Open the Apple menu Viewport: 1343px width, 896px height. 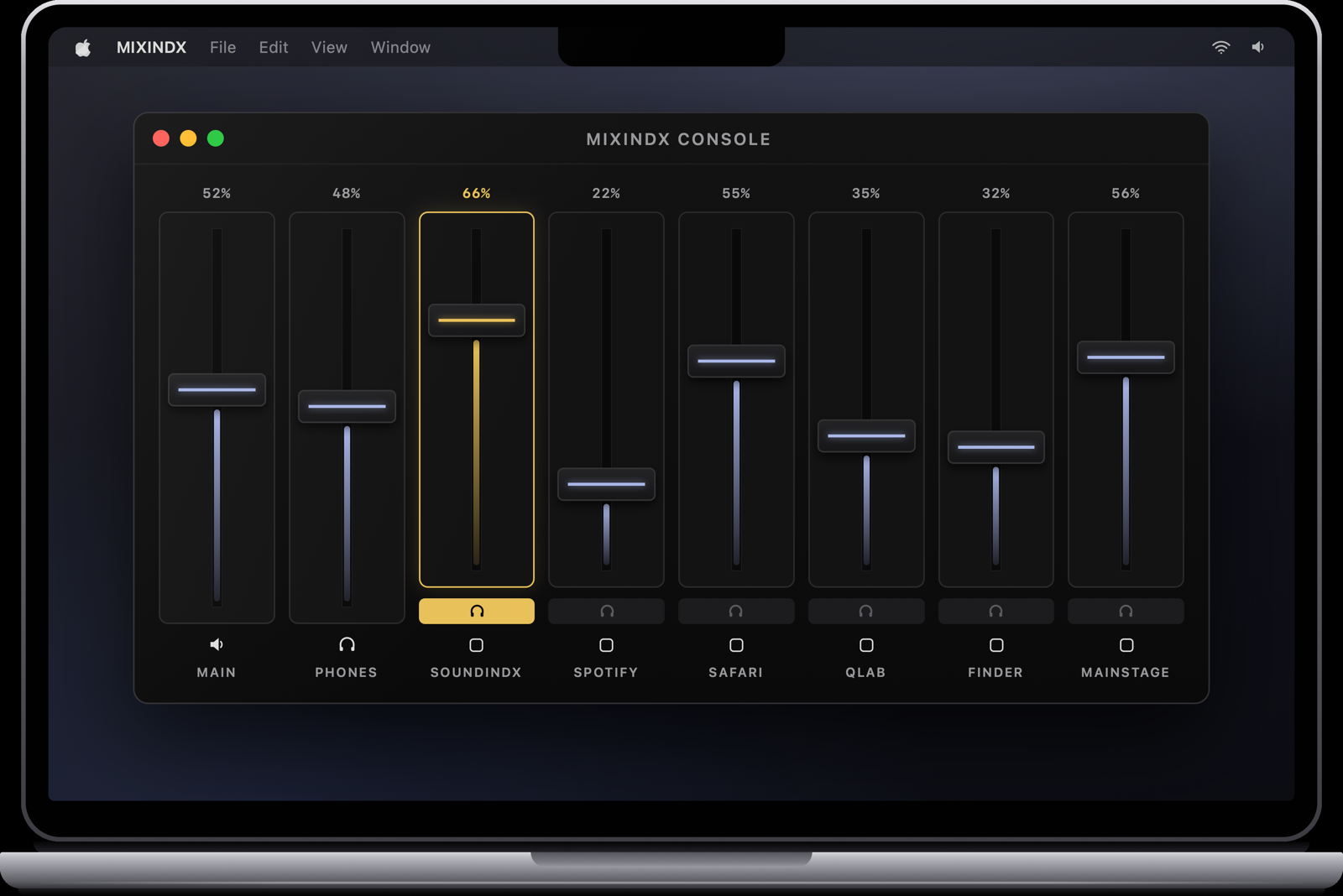coord(82,48)
